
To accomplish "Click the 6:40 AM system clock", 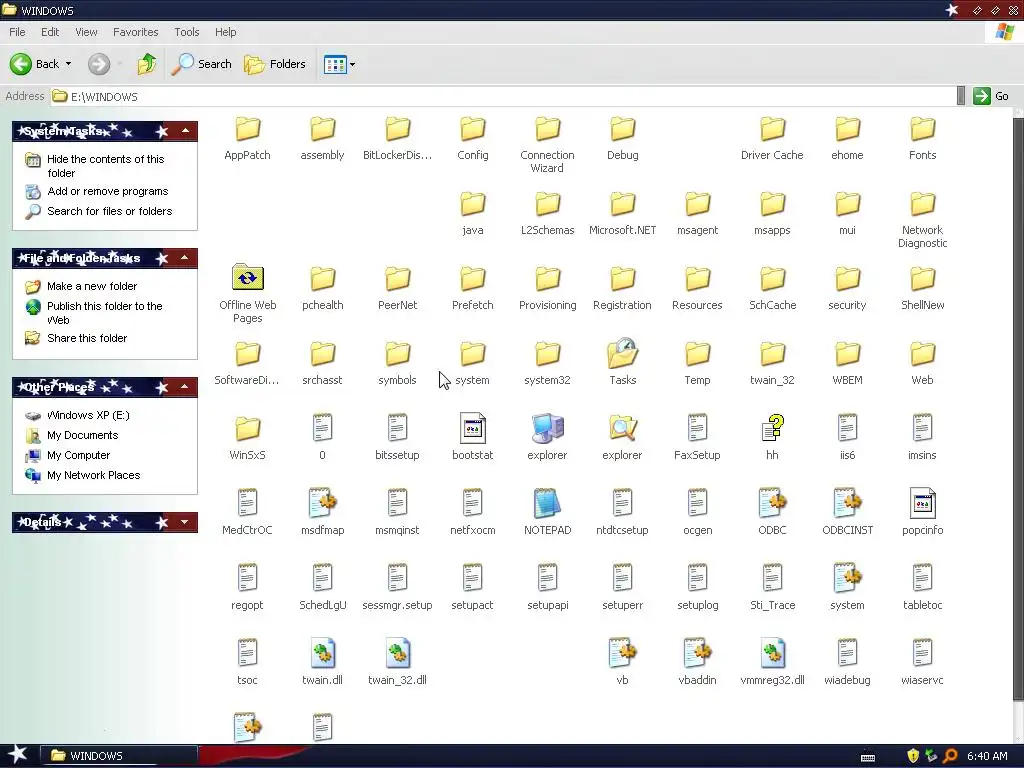I will coord(987,756).
